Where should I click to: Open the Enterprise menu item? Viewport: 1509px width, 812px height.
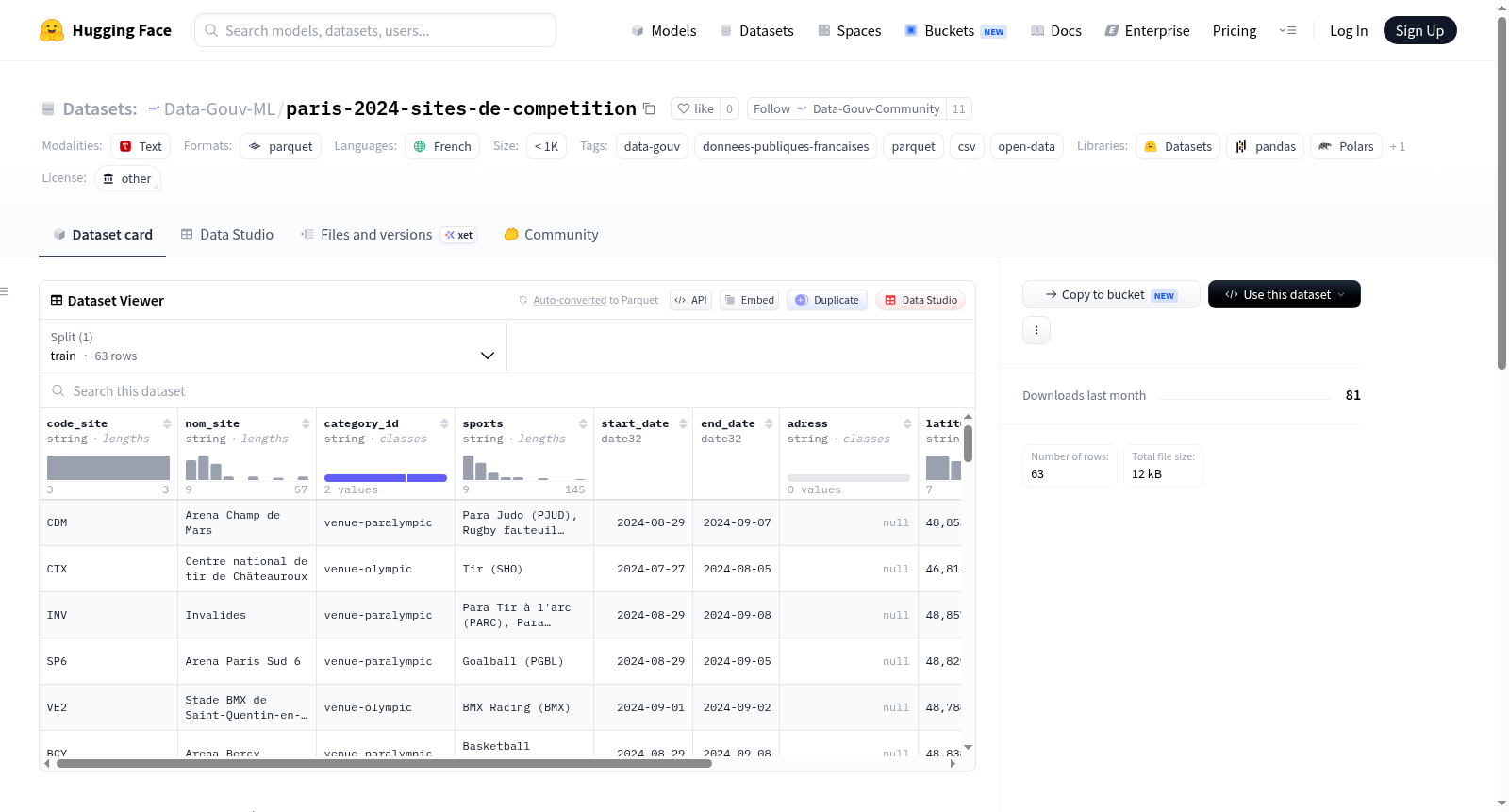click(x=1147, y=30)
